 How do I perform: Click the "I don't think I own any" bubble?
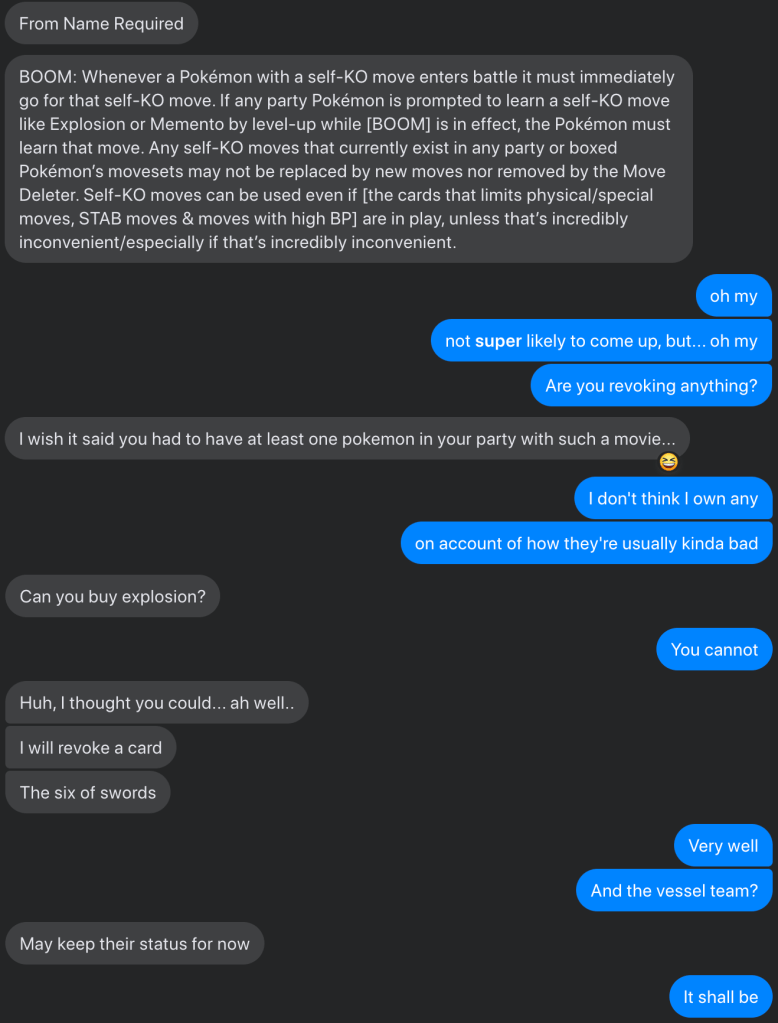[672, 498]
